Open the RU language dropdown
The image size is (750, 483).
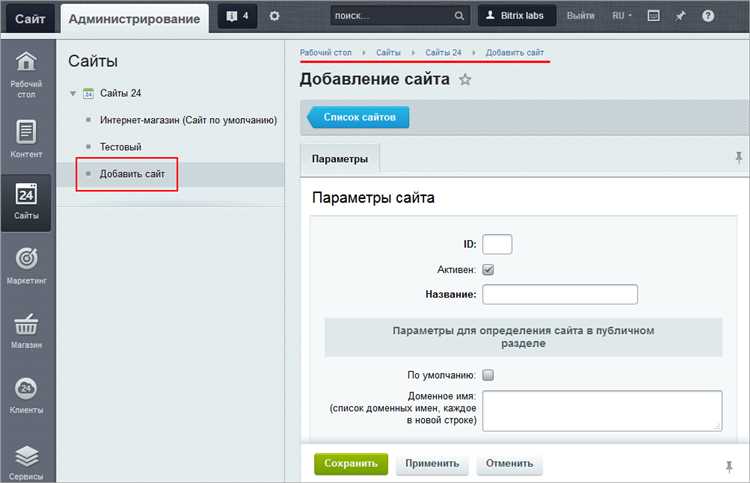click(x=622, y=16)
